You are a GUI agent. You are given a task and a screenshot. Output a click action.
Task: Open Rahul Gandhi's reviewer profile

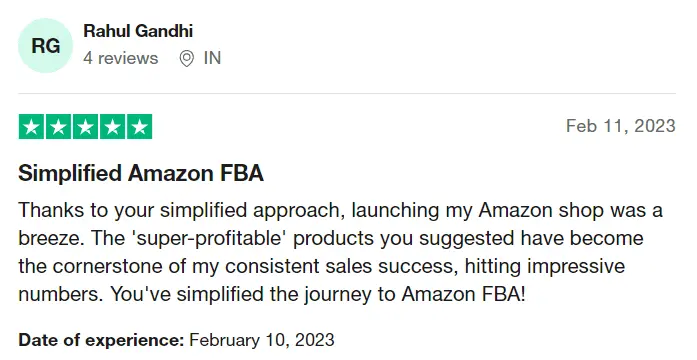(x=138, y=31)
